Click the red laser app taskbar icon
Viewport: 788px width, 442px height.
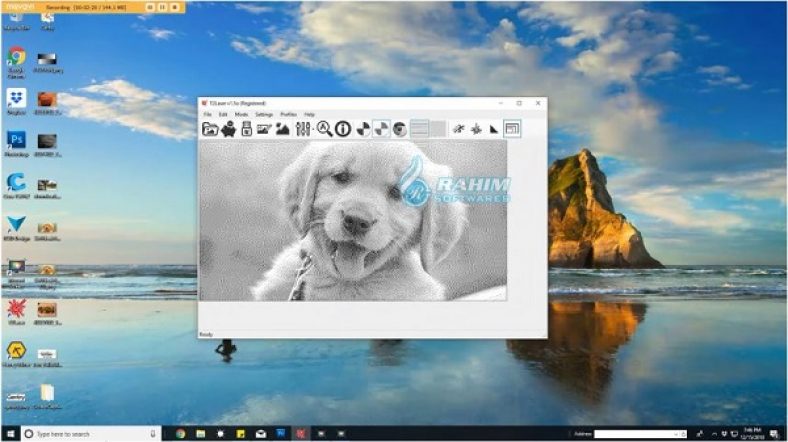click(301, 433)
